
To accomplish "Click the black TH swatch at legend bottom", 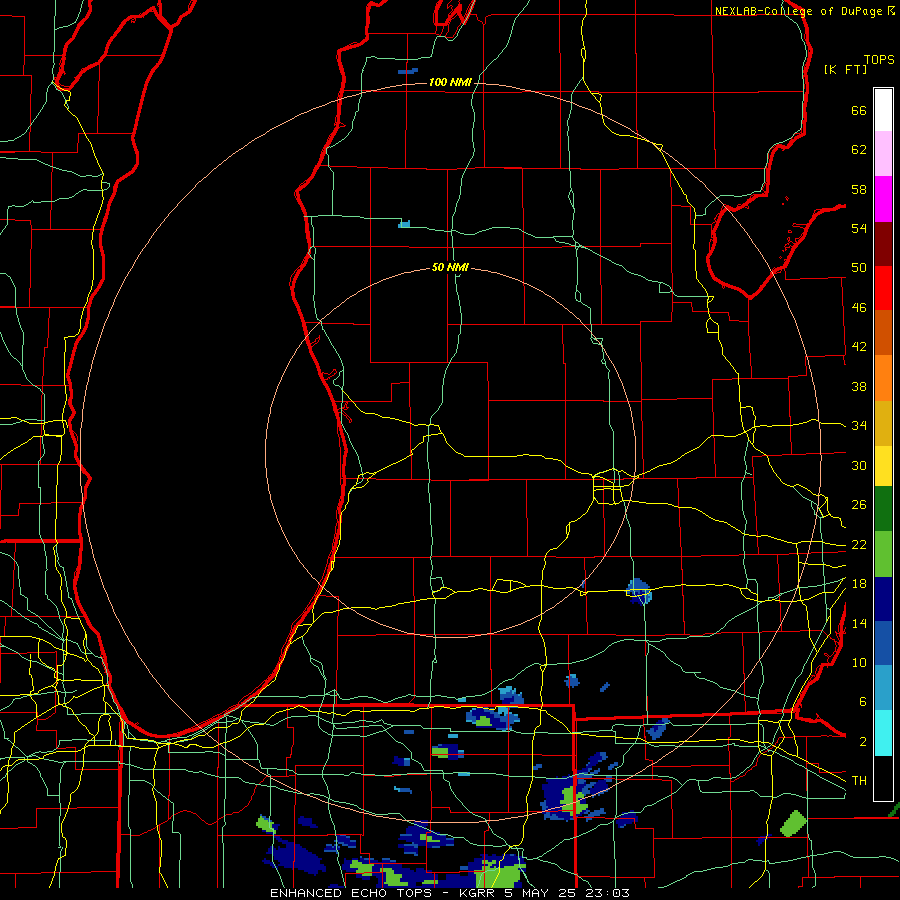I will tap(883, 778).
